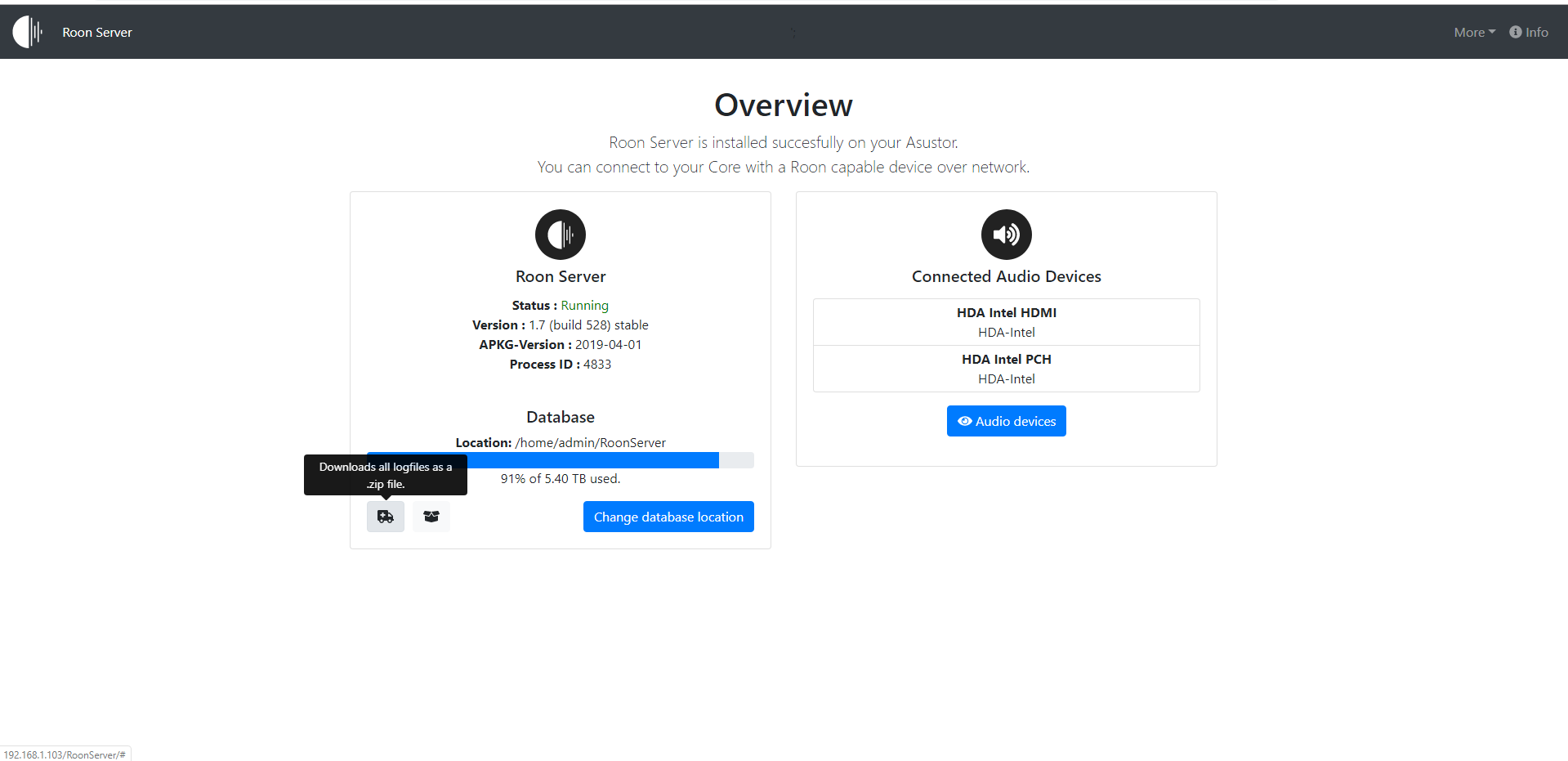Screen dimensions: 1568x761
Task: Click version 1.7 (build 528) stable text
Action: click(588, 325)
